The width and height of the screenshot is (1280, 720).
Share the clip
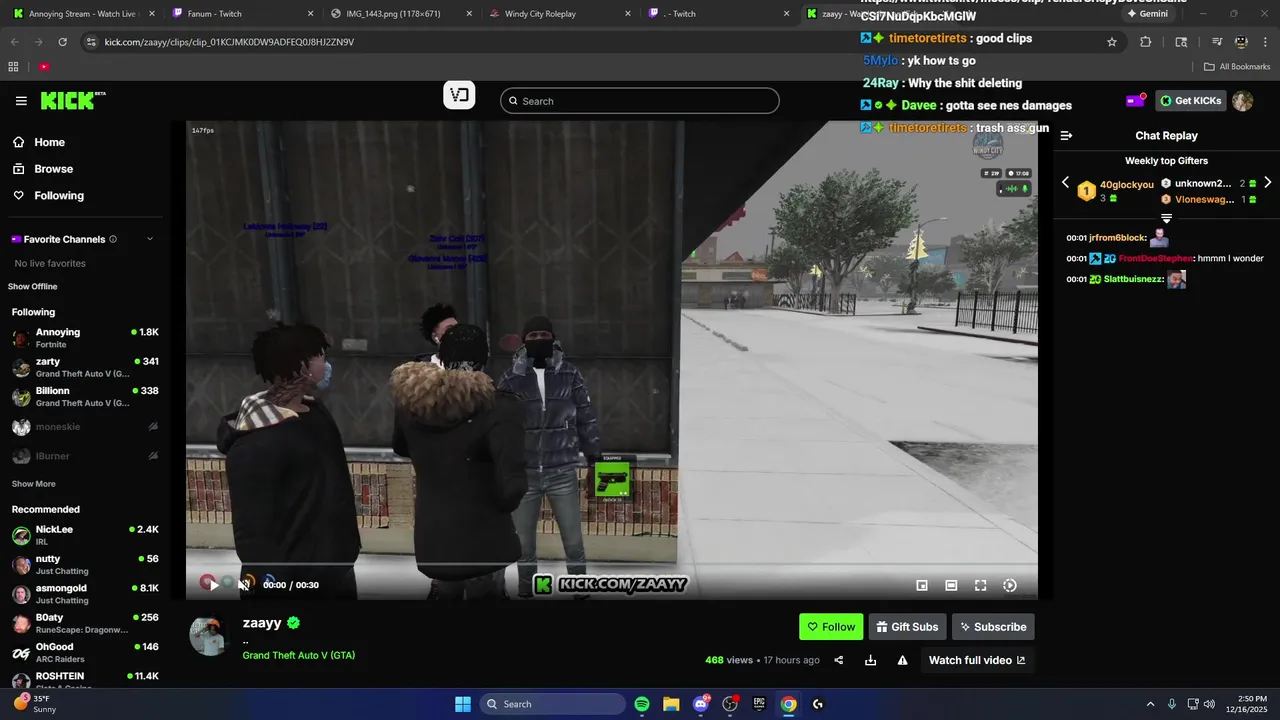coord(839,660)
